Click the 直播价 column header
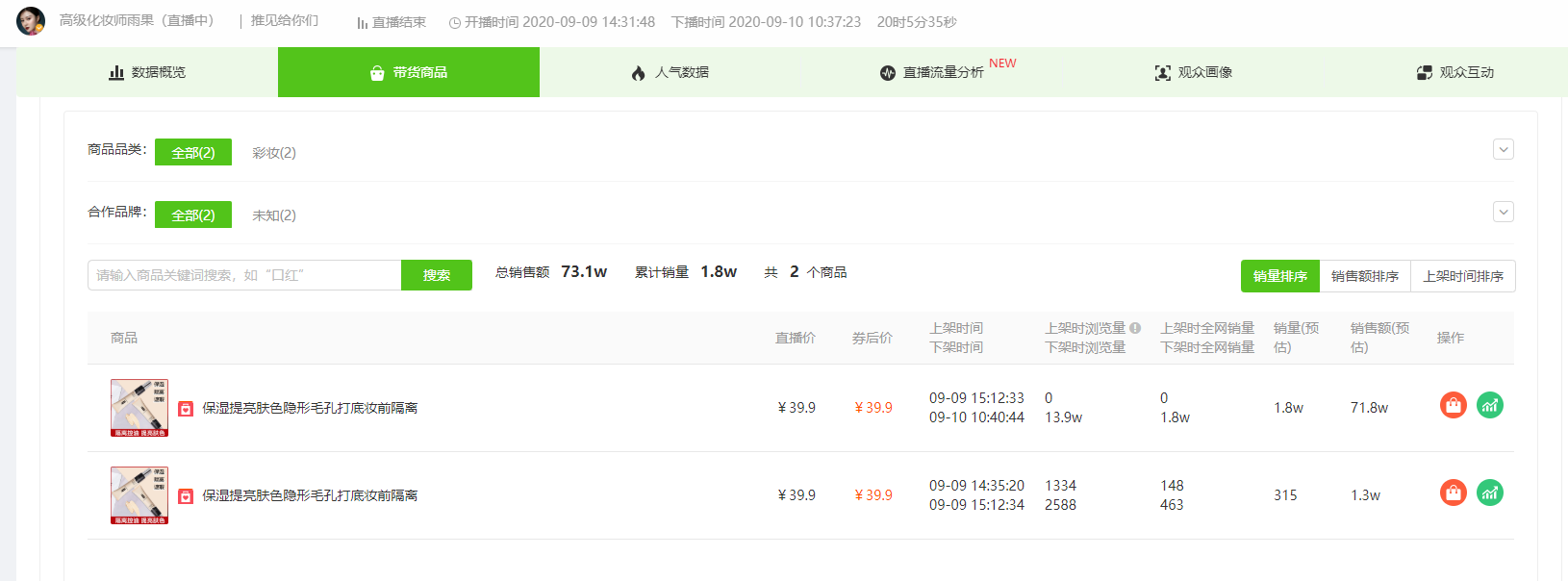The height and width of the screenshot is (581, 1568). coord(796,338)
